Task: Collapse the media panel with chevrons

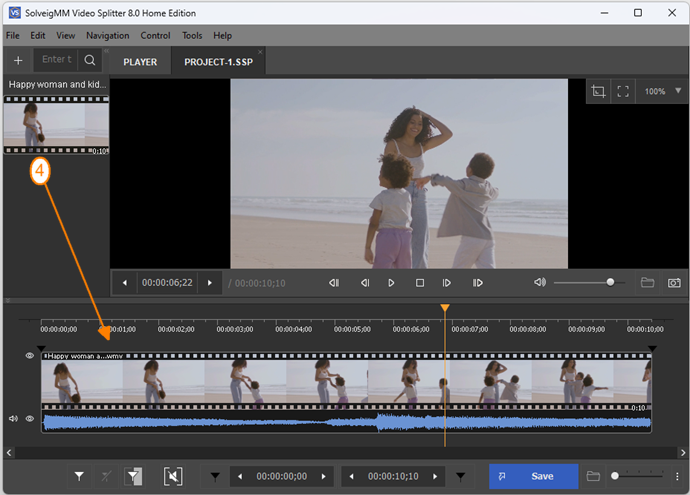Action: point(106,51)
